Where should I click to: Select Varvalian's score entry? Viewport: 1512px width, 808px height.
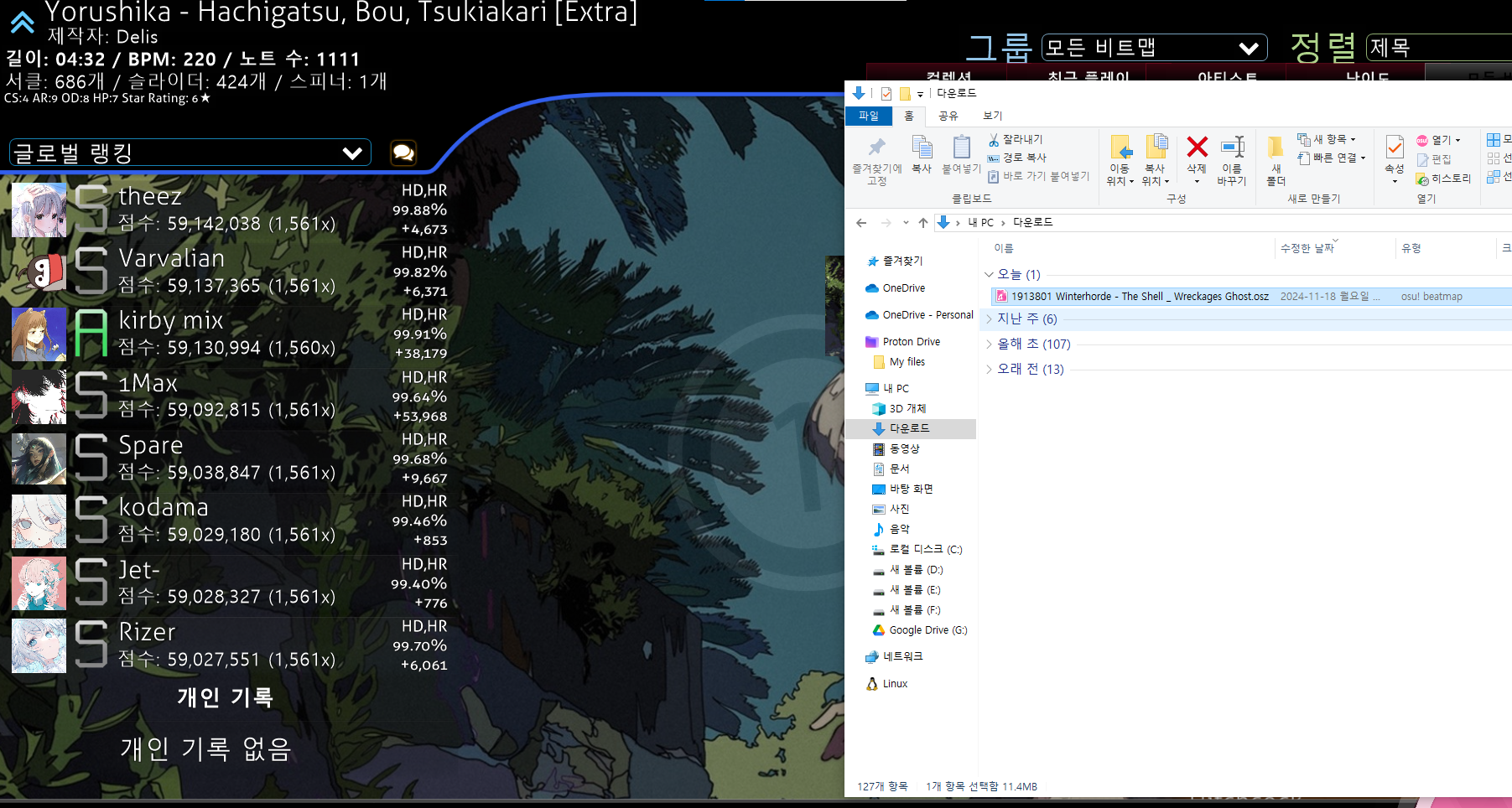(230, 272)
